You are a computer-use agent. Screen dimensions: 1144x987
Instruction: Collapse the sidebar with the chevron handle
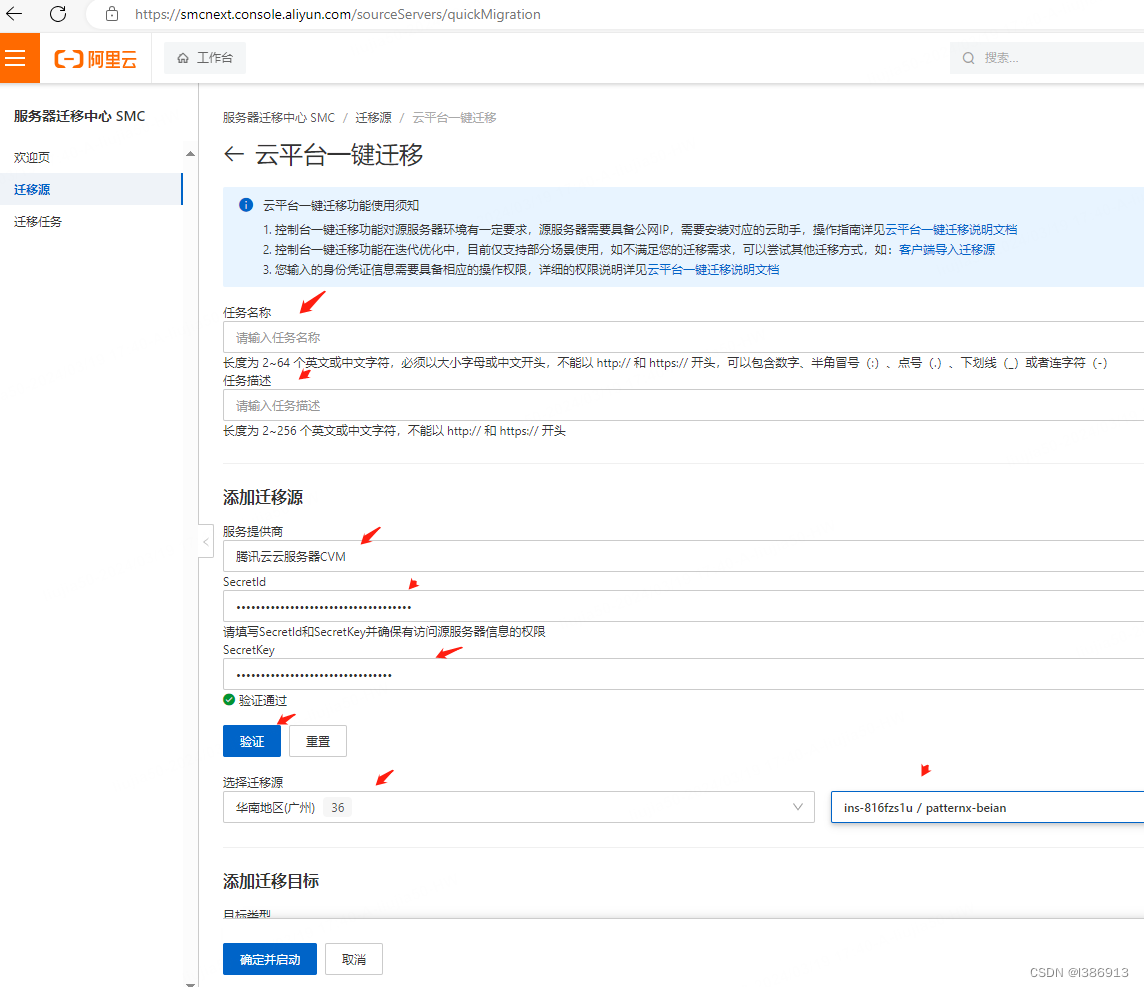pos(206,542)
